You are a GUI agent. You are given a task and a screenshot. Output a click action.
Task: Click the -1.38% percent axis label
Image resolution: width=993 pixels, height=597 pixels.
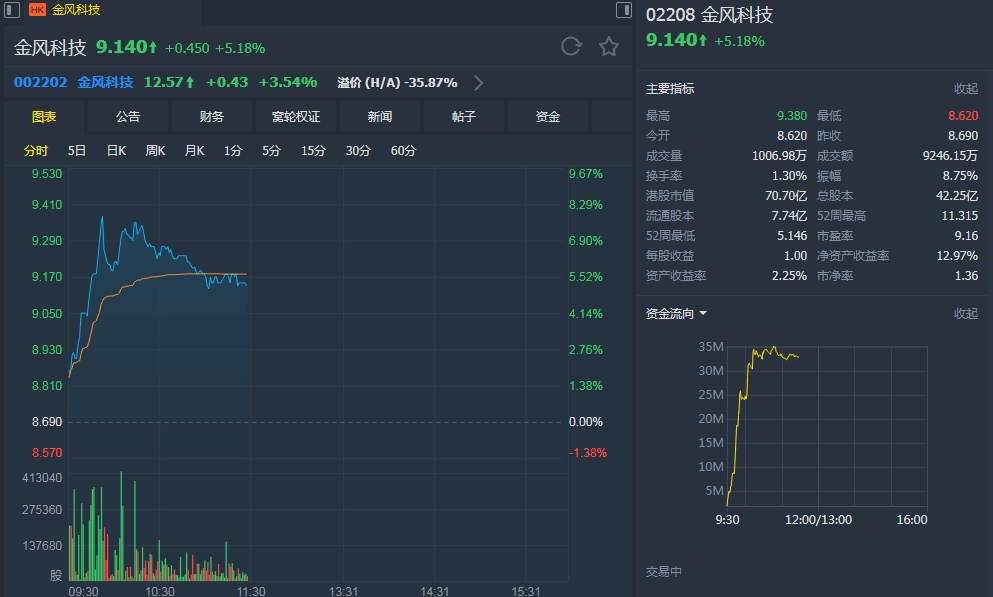coord(588,453)
